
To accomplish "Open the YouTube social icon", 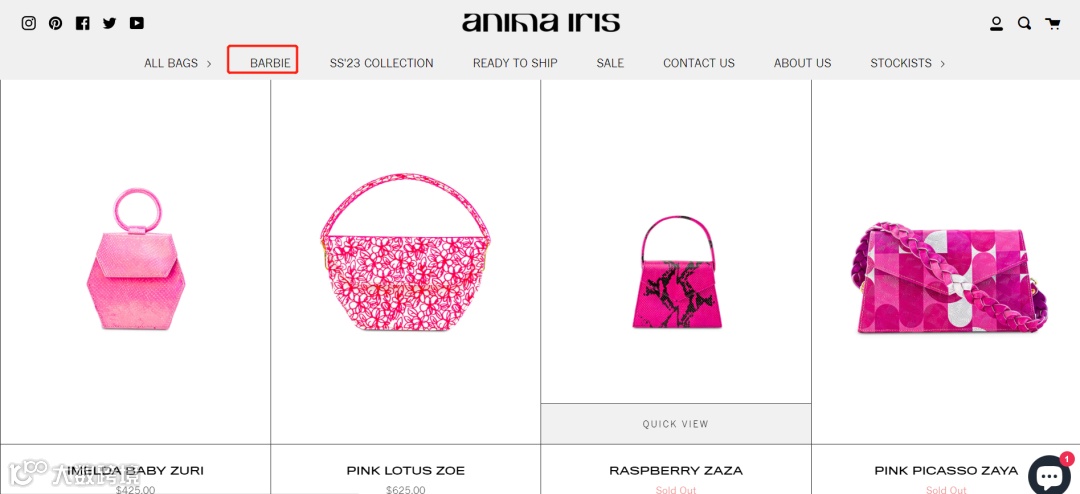I will point(137,23).
